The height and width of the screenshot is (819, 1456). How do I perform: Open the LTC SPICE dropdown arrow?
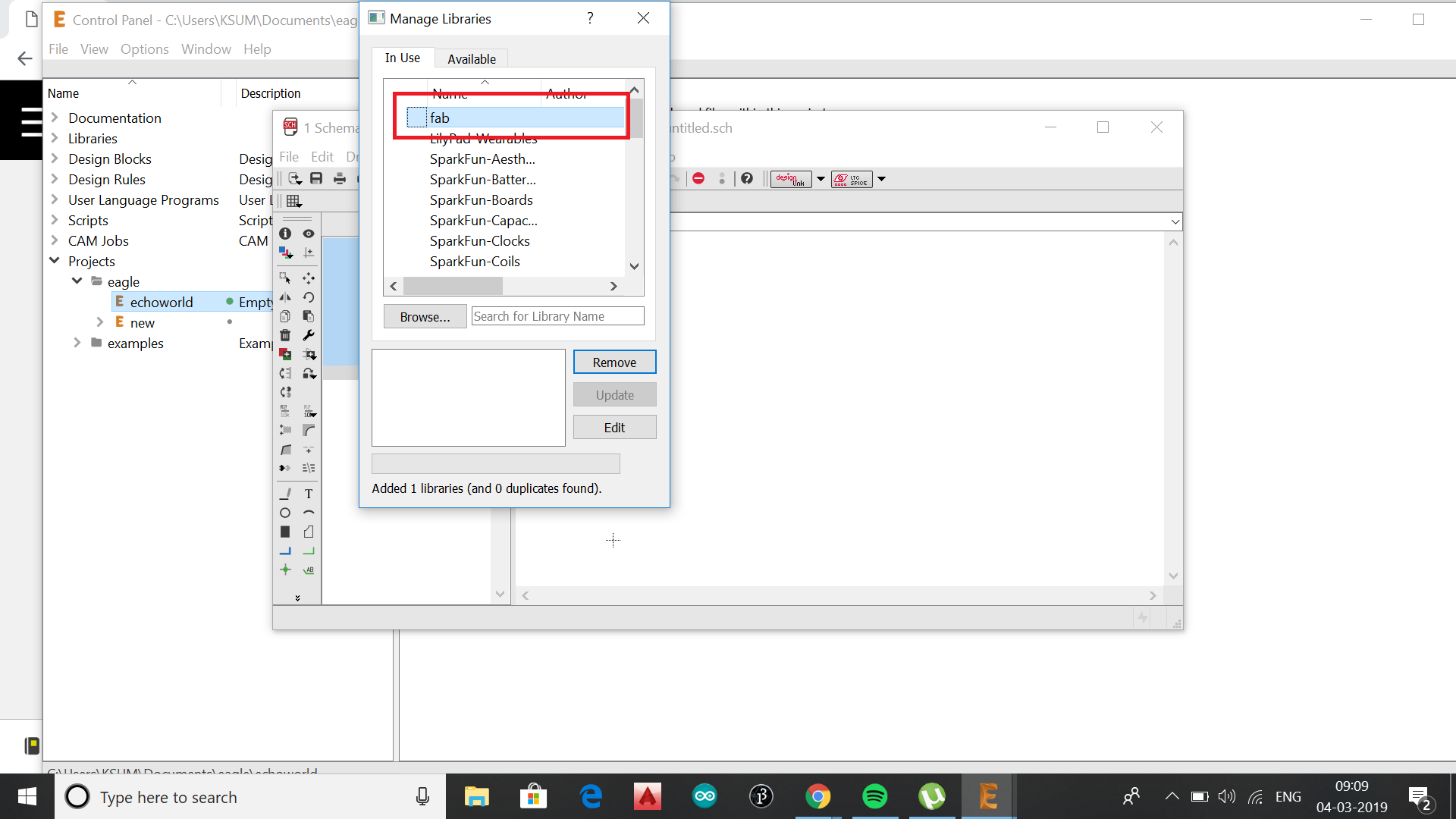881,179
